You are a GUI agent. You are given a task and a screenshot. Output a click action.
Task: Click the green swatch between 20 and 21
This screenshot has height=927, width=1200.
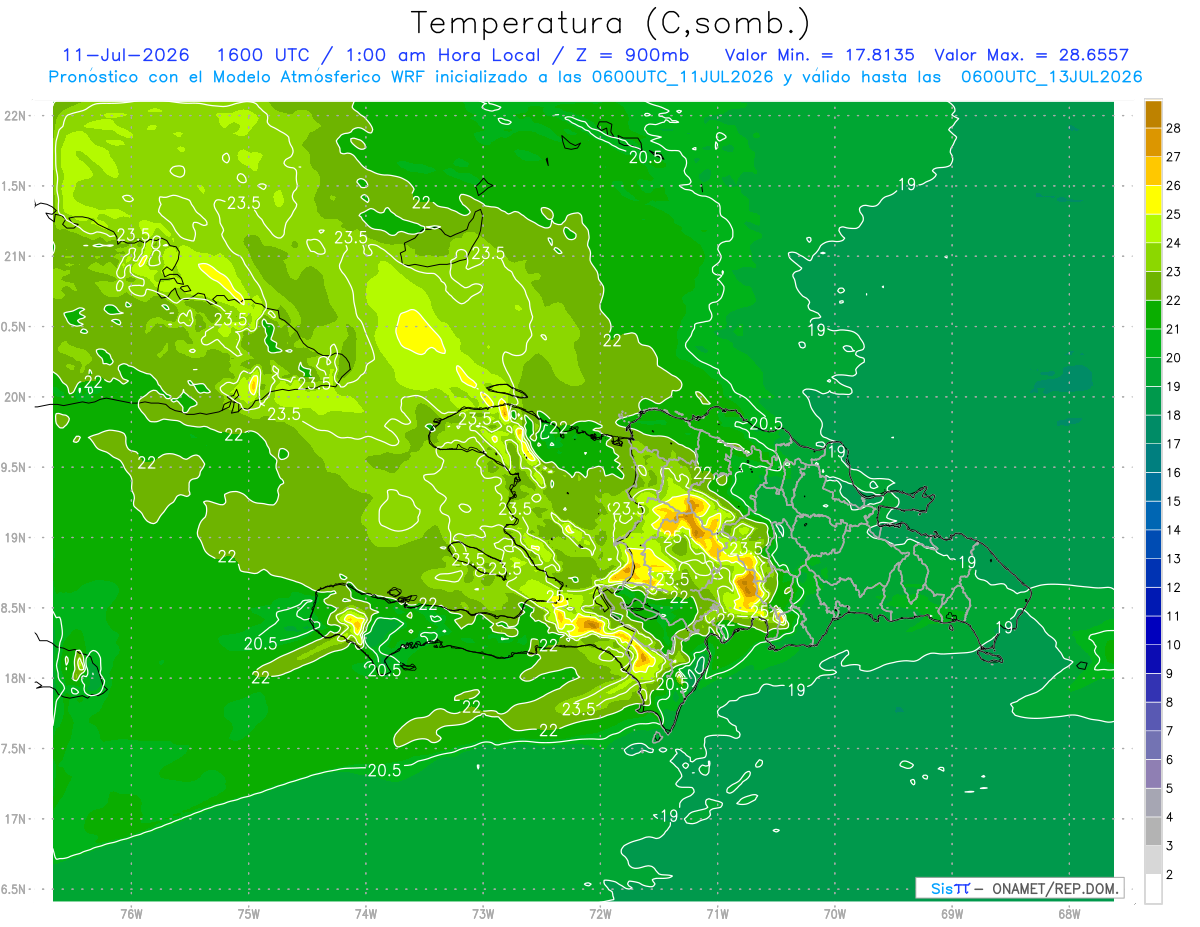click(1153, 343)
